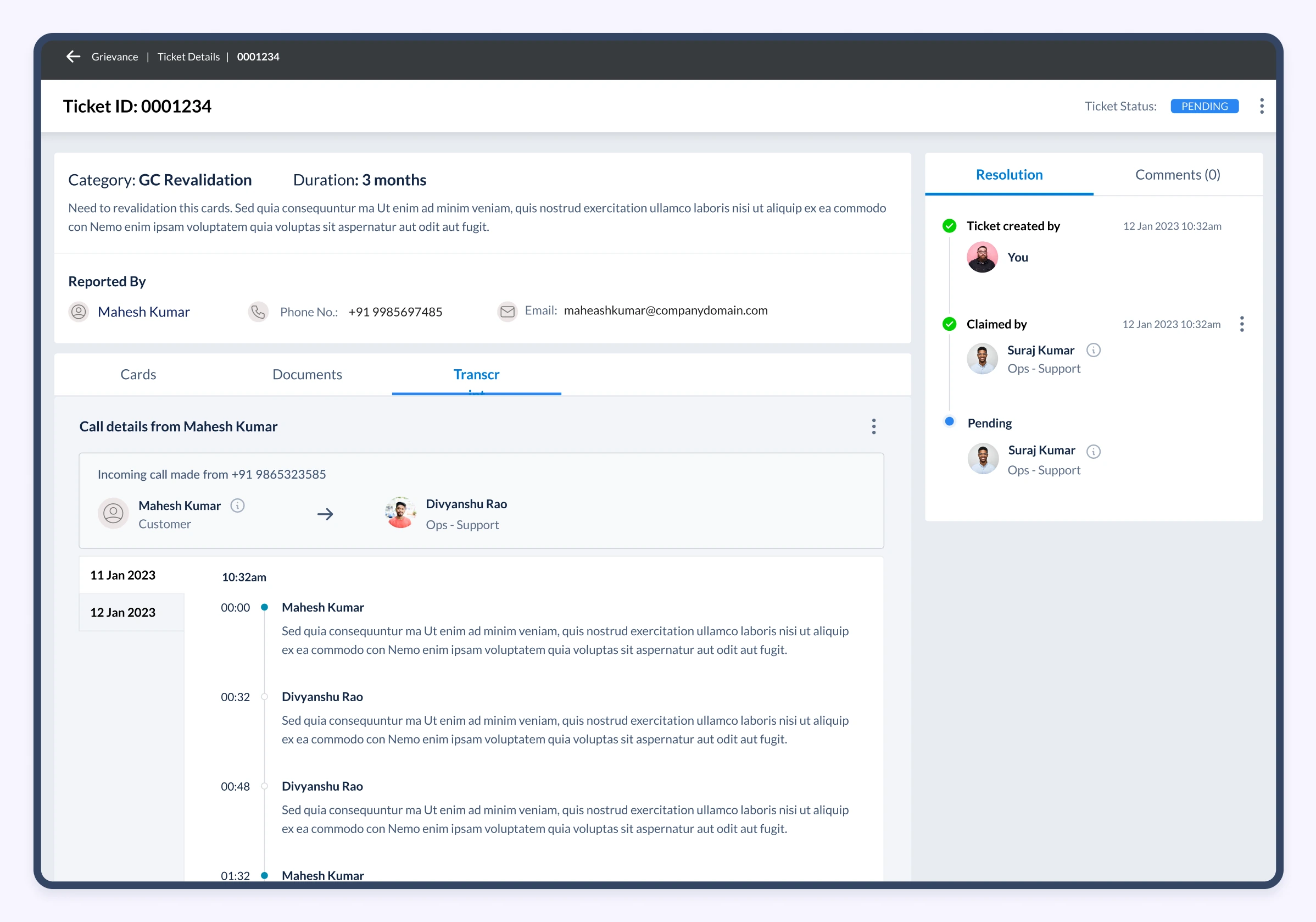Click the phone icon near Phone No.
The height and width of the screenshot is (922, 1316).
click(258, 312)
